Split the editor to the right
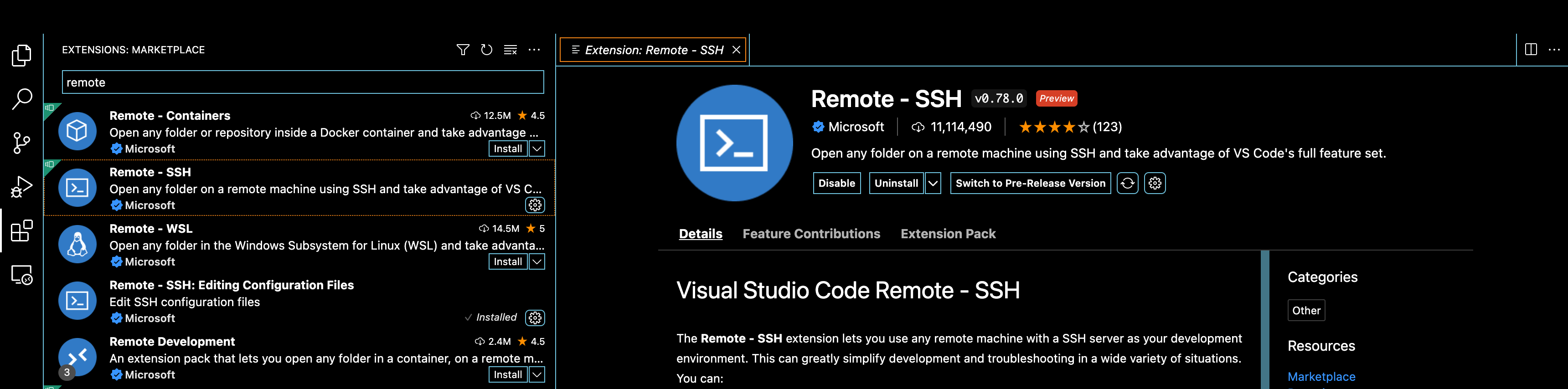Viewport: 1568px width, 389px height. coord(1531,50)
